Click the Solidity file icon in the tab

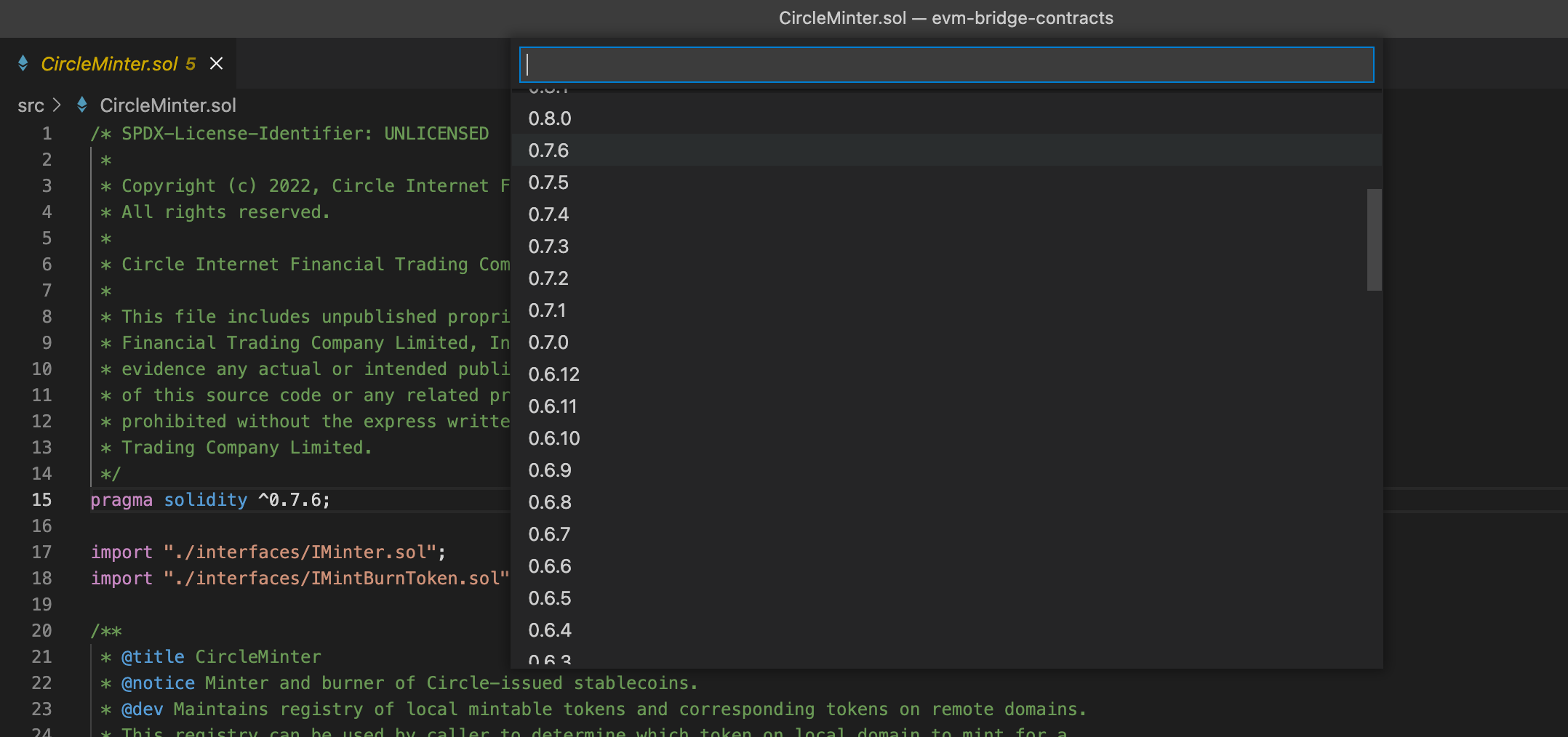(23, 64)
